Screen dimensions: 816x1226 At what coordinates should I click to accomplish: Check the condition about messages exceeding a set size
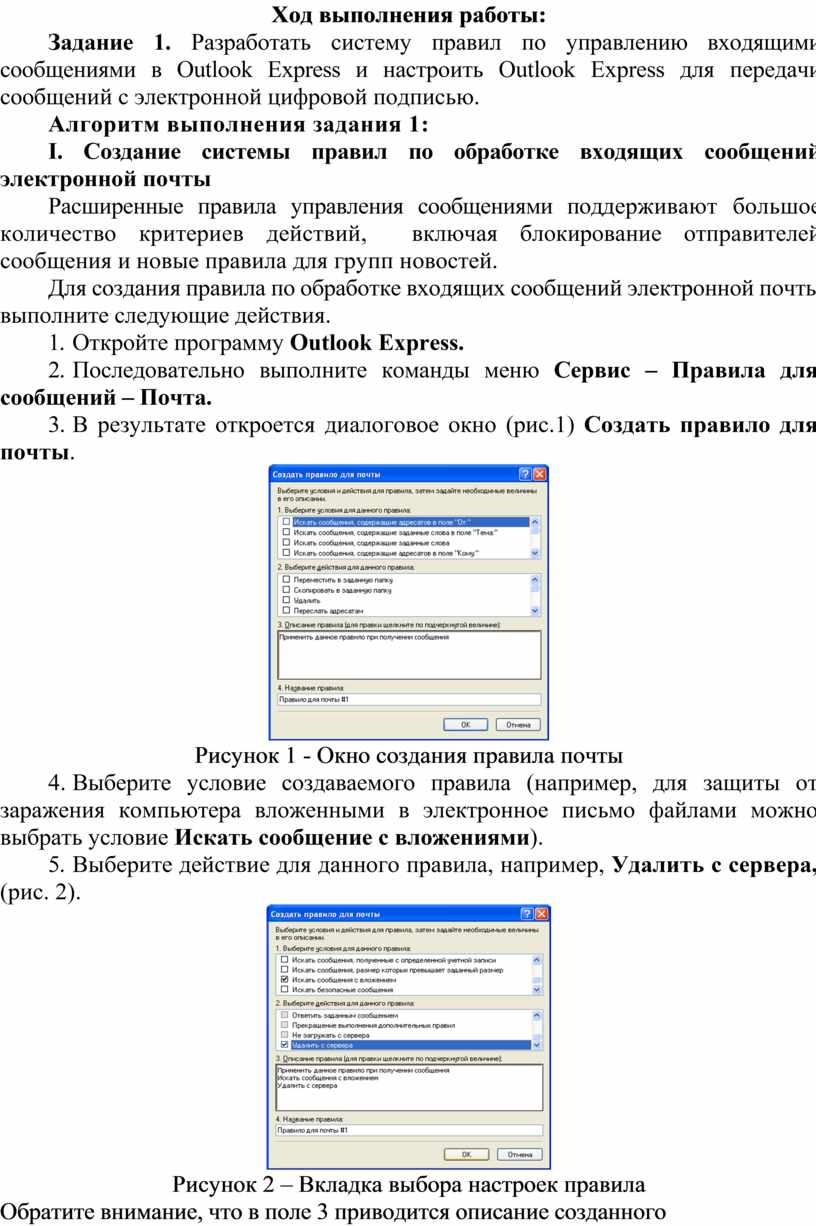(285, 970)
